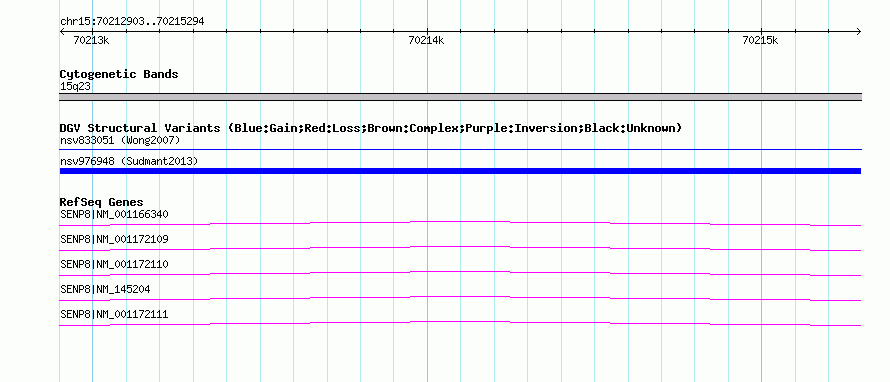Open variant nsv833051 (Wong2007) label
Screen dimensions: 890x382
click(x=120, y=140)
